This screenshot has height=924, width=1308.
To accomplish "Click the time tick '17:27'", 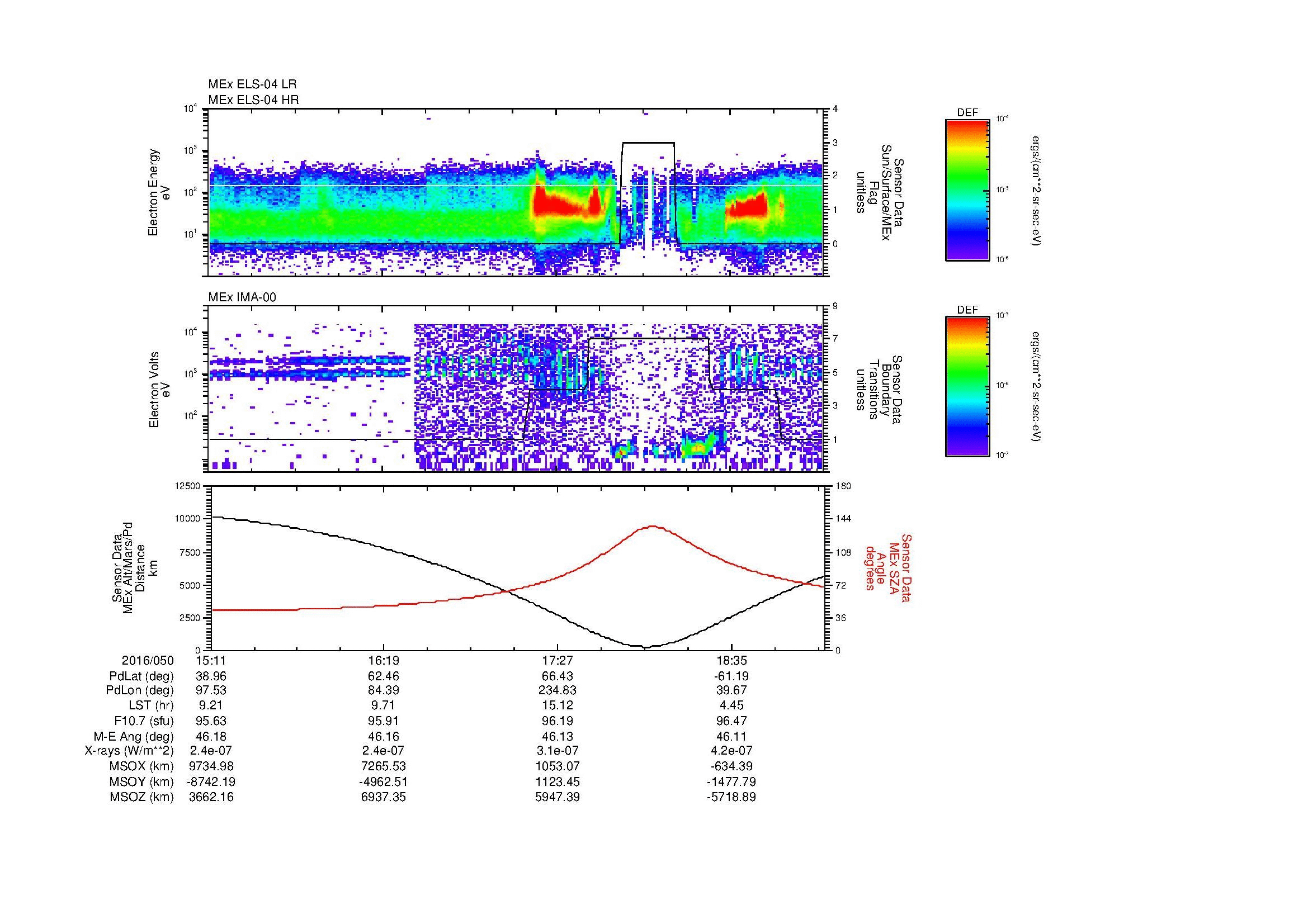I will click(x=557, y=660).
